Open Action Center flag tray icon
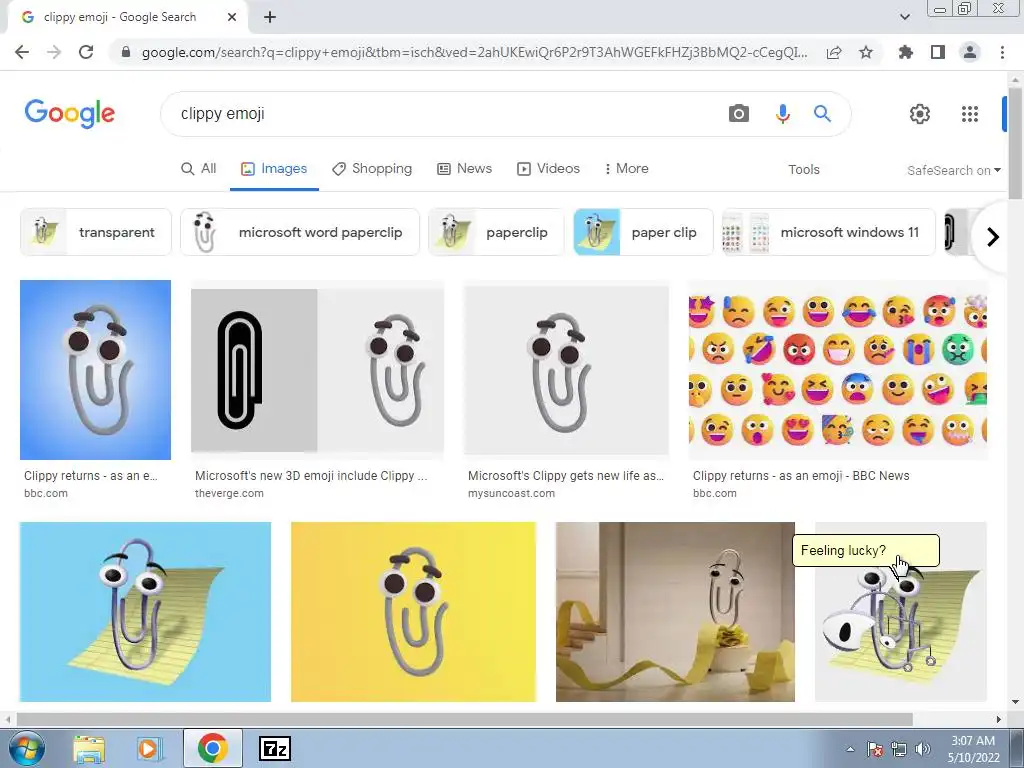 click(875, 749)
